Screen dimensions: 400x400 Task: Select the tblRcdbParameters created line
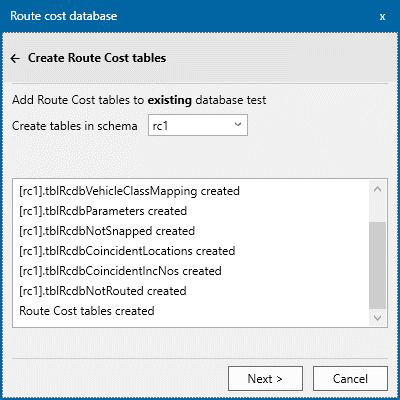coord(103,211)
